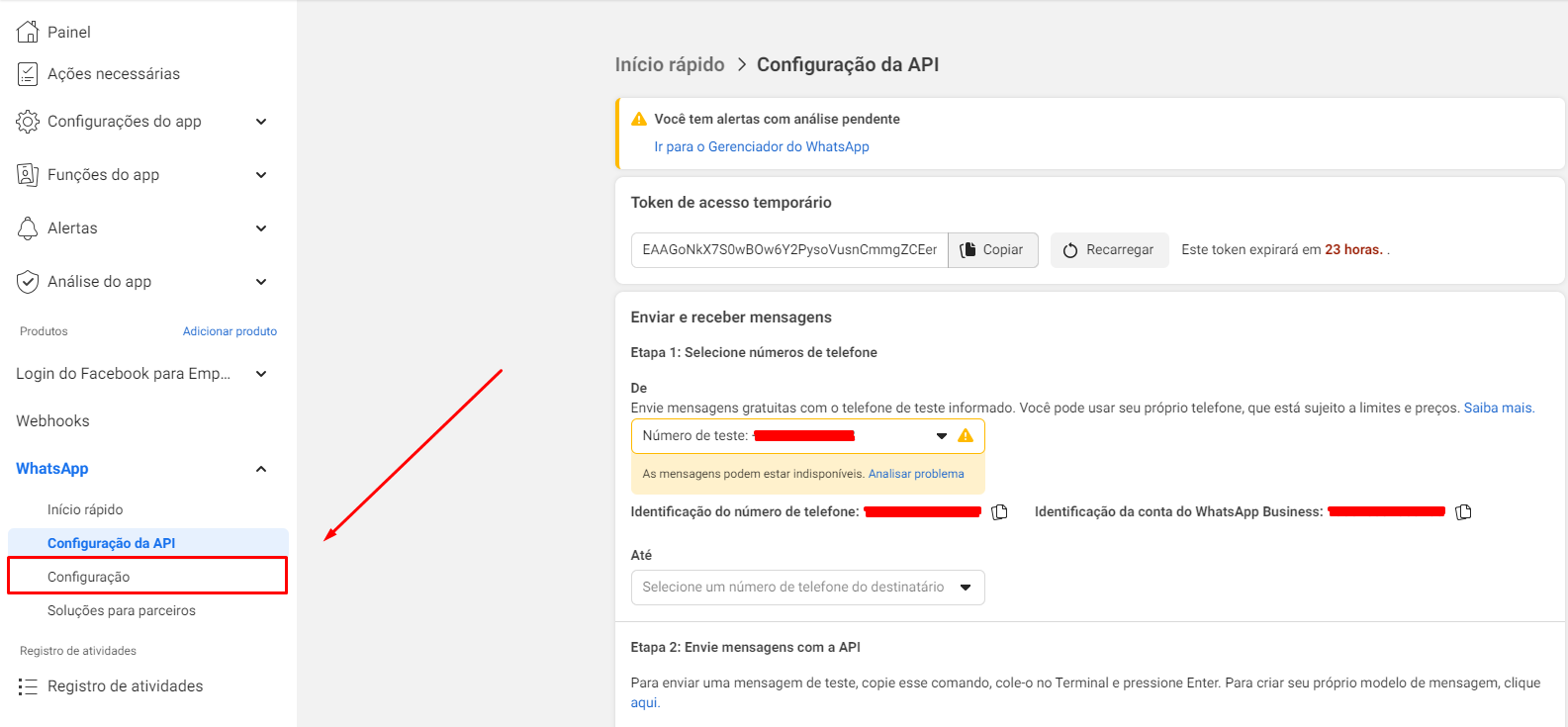The height and width of the screenshot is (727, 1568).
Task: Click the Alertas bell icon
Action: pos(28,228)
